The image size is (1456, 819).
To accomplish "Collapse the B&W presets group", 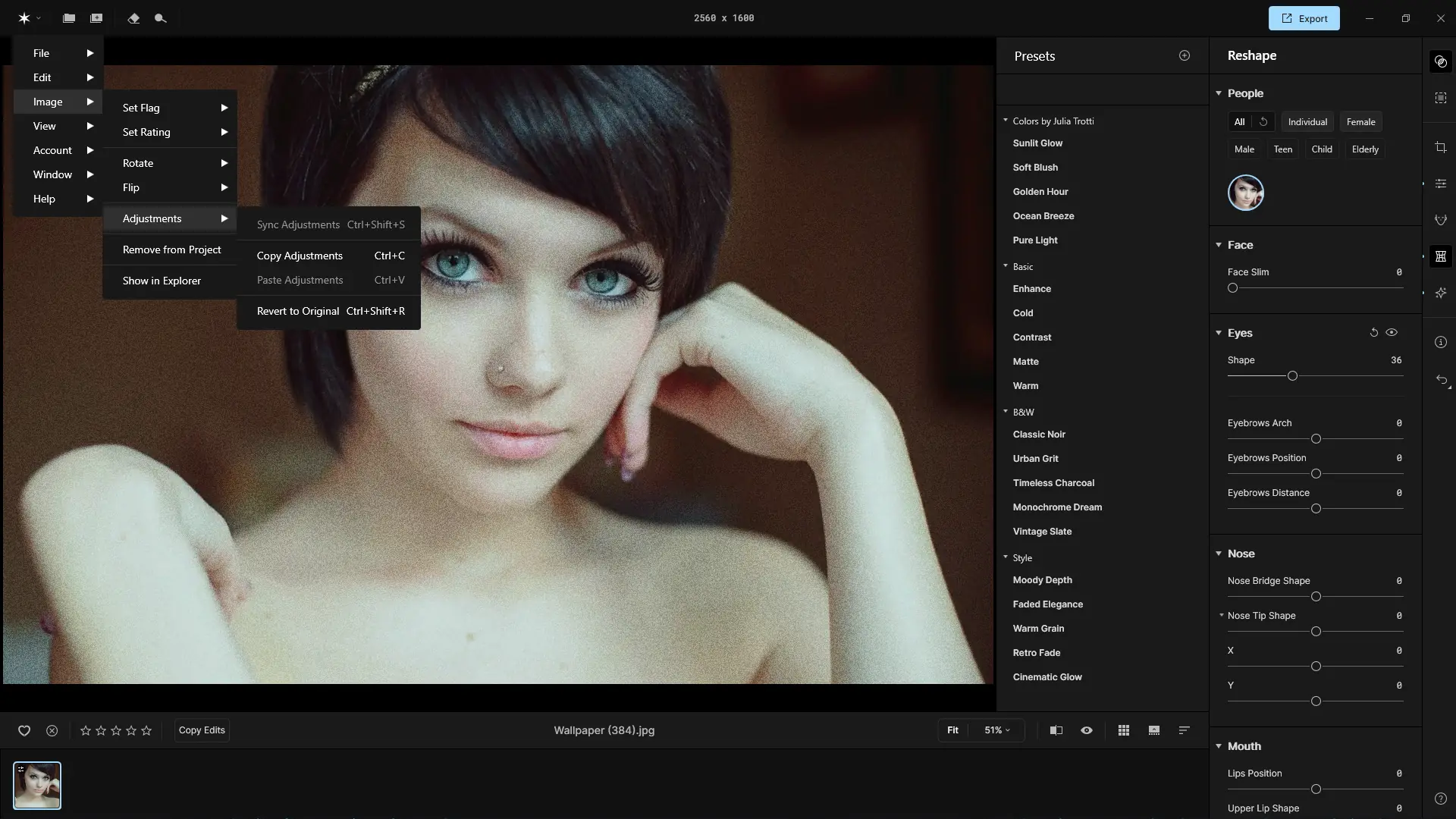I will 1006,412.
